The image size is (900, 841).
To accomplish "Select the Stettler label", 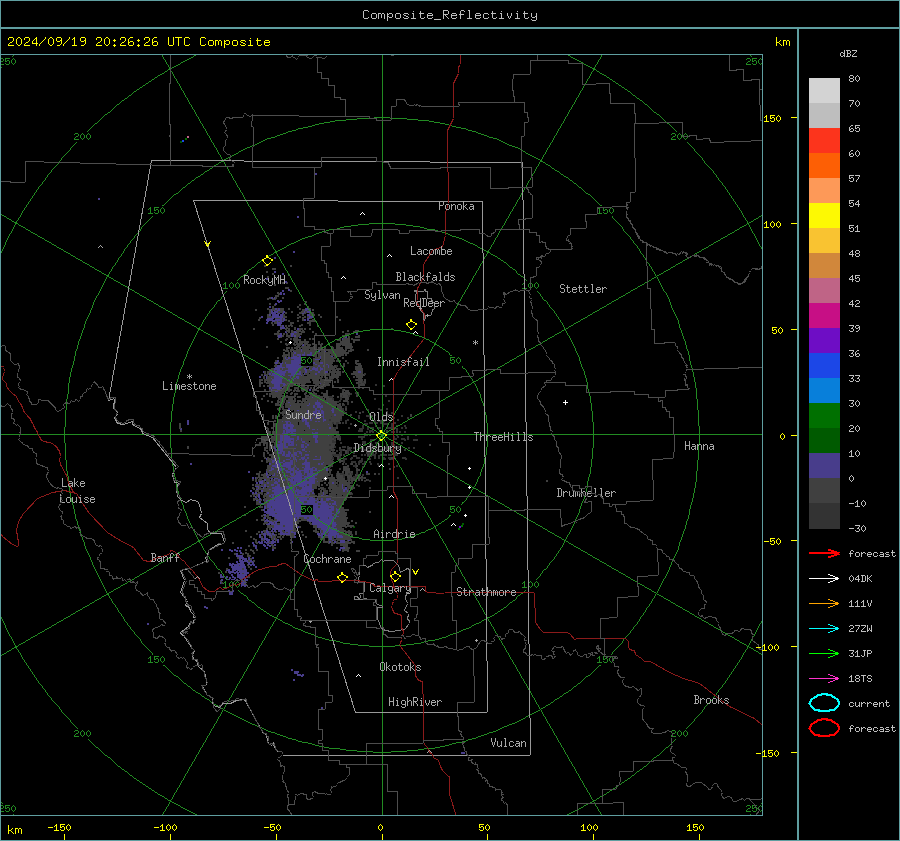I will point(583,289).
